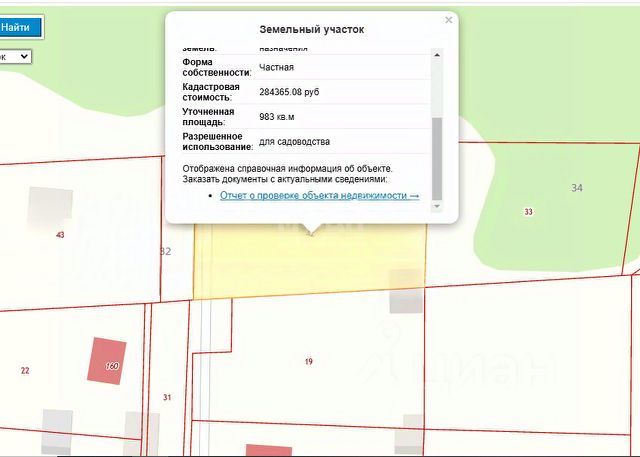Click the popup scrollbar up arrow

[437, 55]
